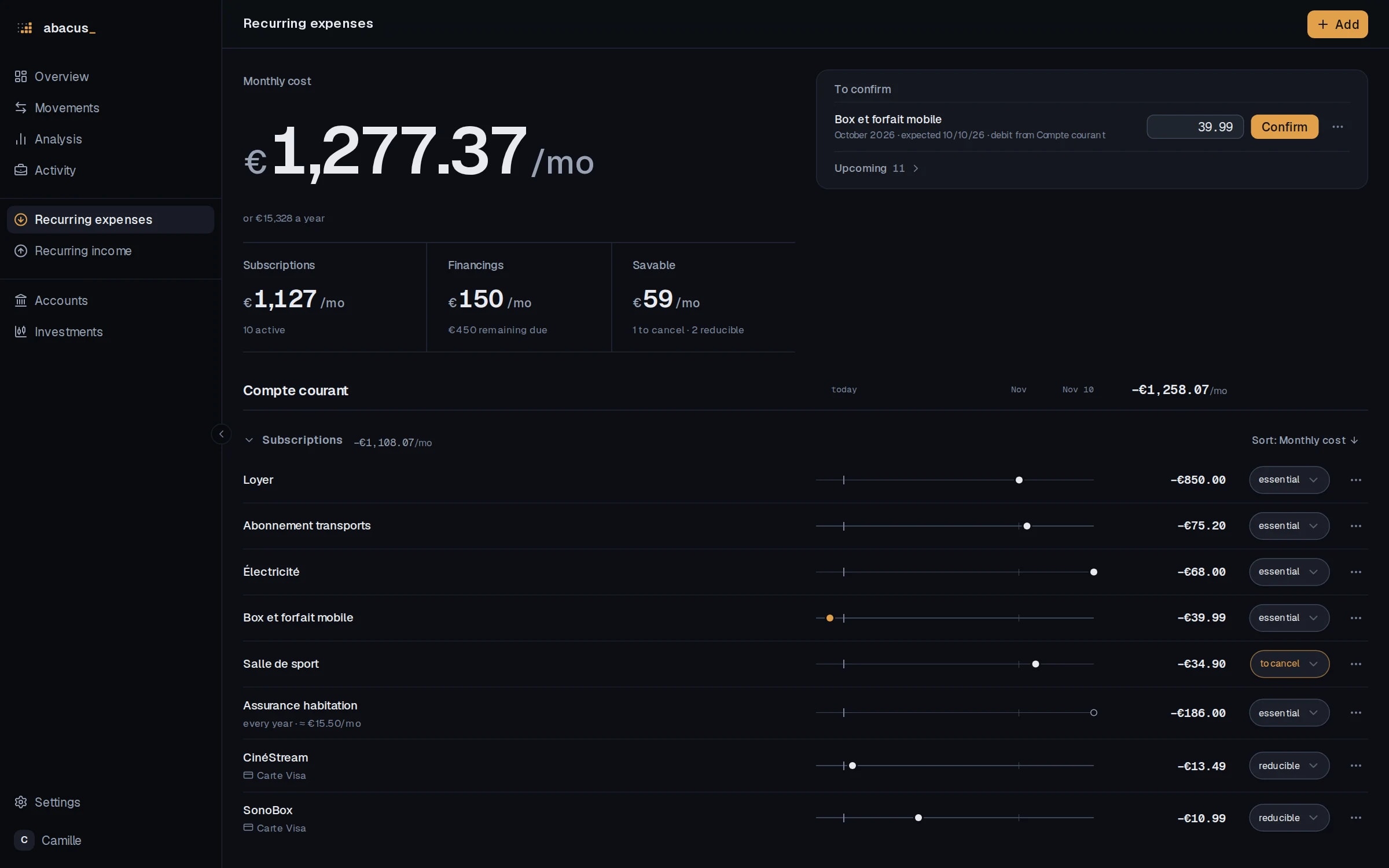This screenshot has height=868, width=1389.
Task: Click the orange overdue dot for Box et forfait mobile
Action: click(830, 618)
